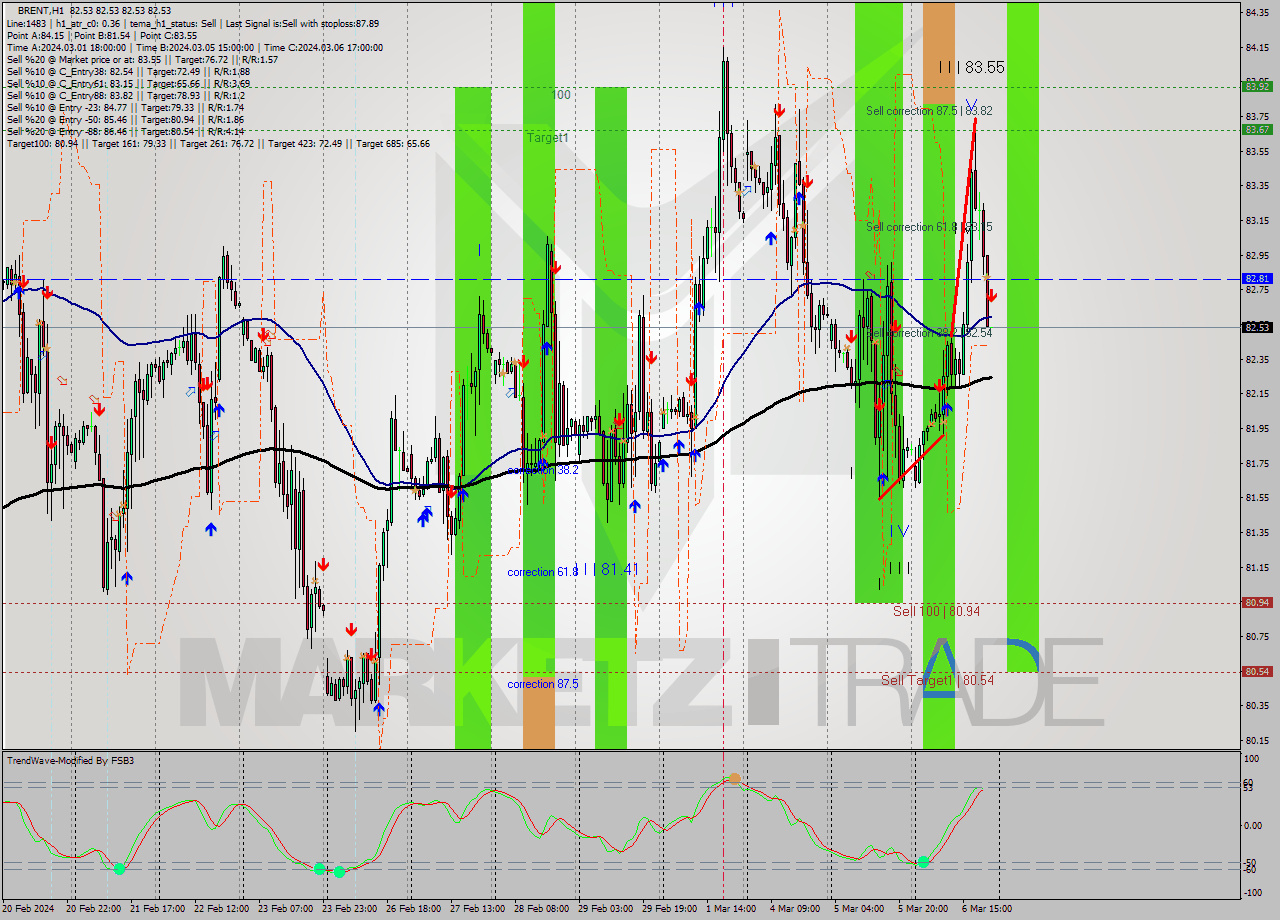This screenshot has height=920, width=1280.
Task: Select the 'Sell correction 61.8 | 83.15' label
Action: tap(929, 227)
